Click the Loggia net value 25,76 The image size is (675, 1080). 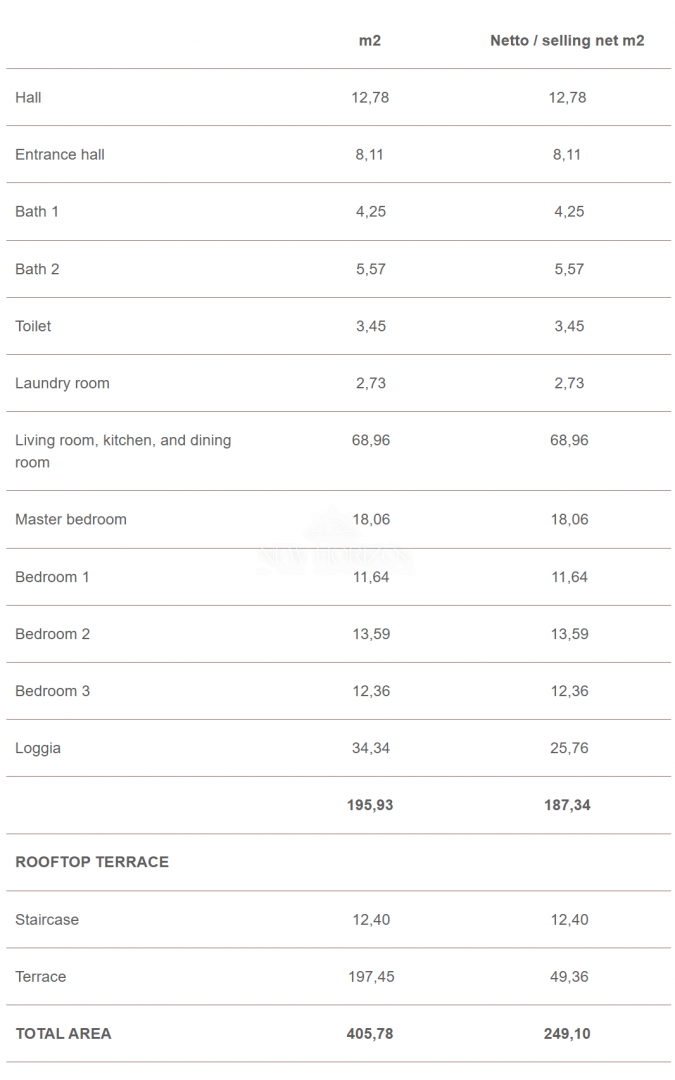[x=568, y=748]
